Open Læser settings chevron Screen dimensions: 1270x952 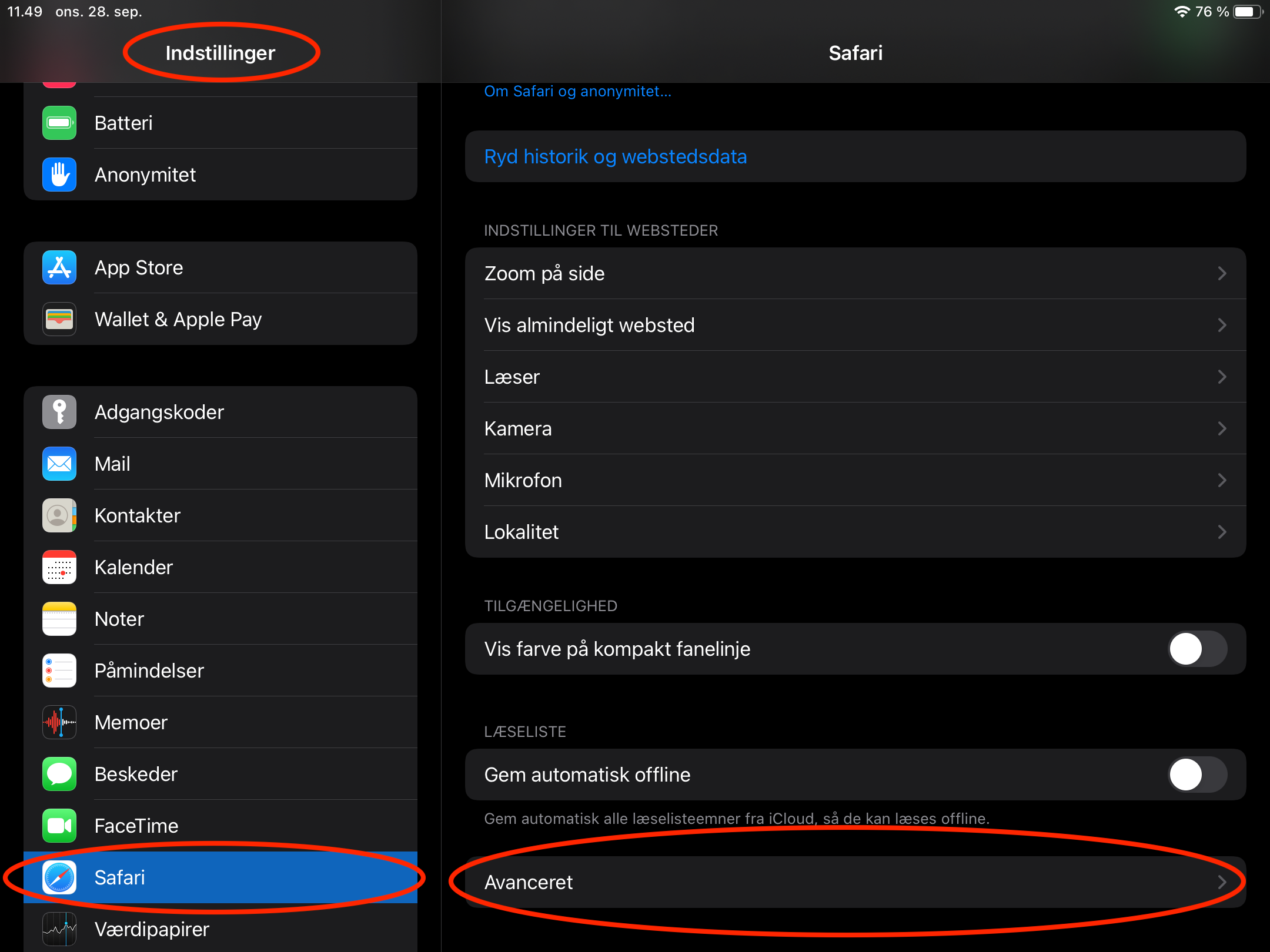(x=1222, y=377)
